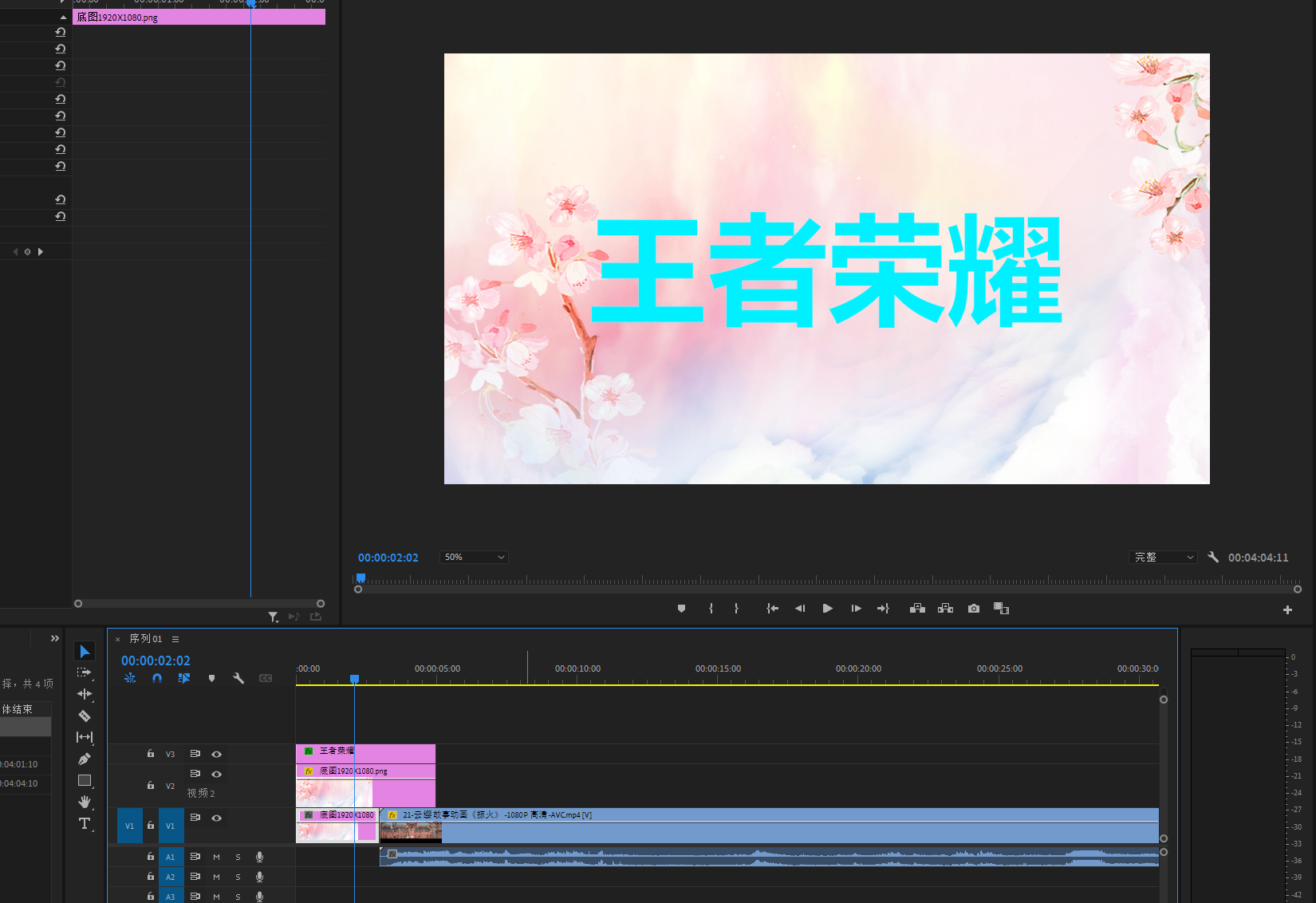
Task: Select the Hand tool
Action: pyautogui.click(x=85, y=802)
